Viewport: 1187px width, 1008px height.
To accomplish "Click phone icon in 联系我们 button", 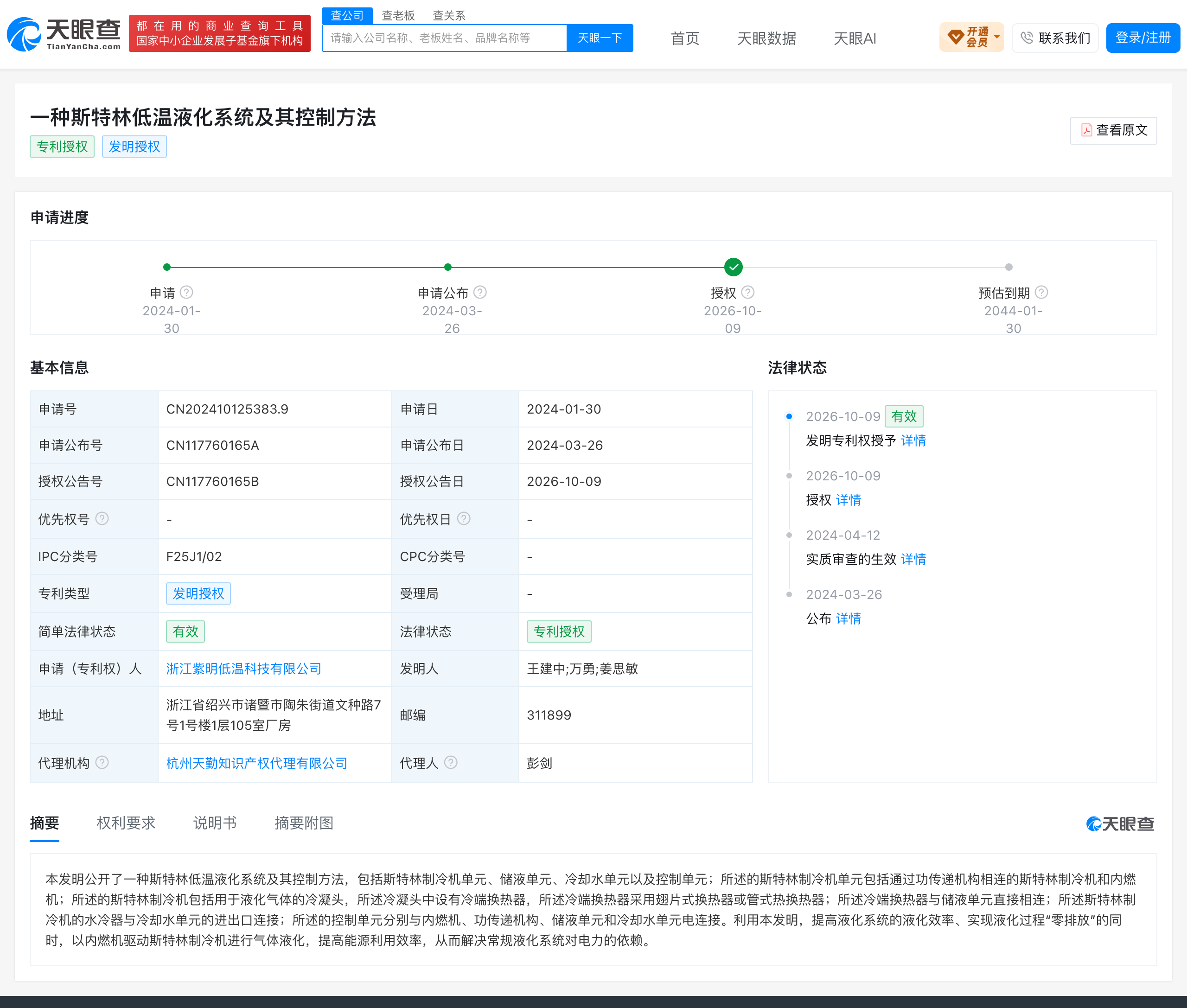I will 1027,38.
